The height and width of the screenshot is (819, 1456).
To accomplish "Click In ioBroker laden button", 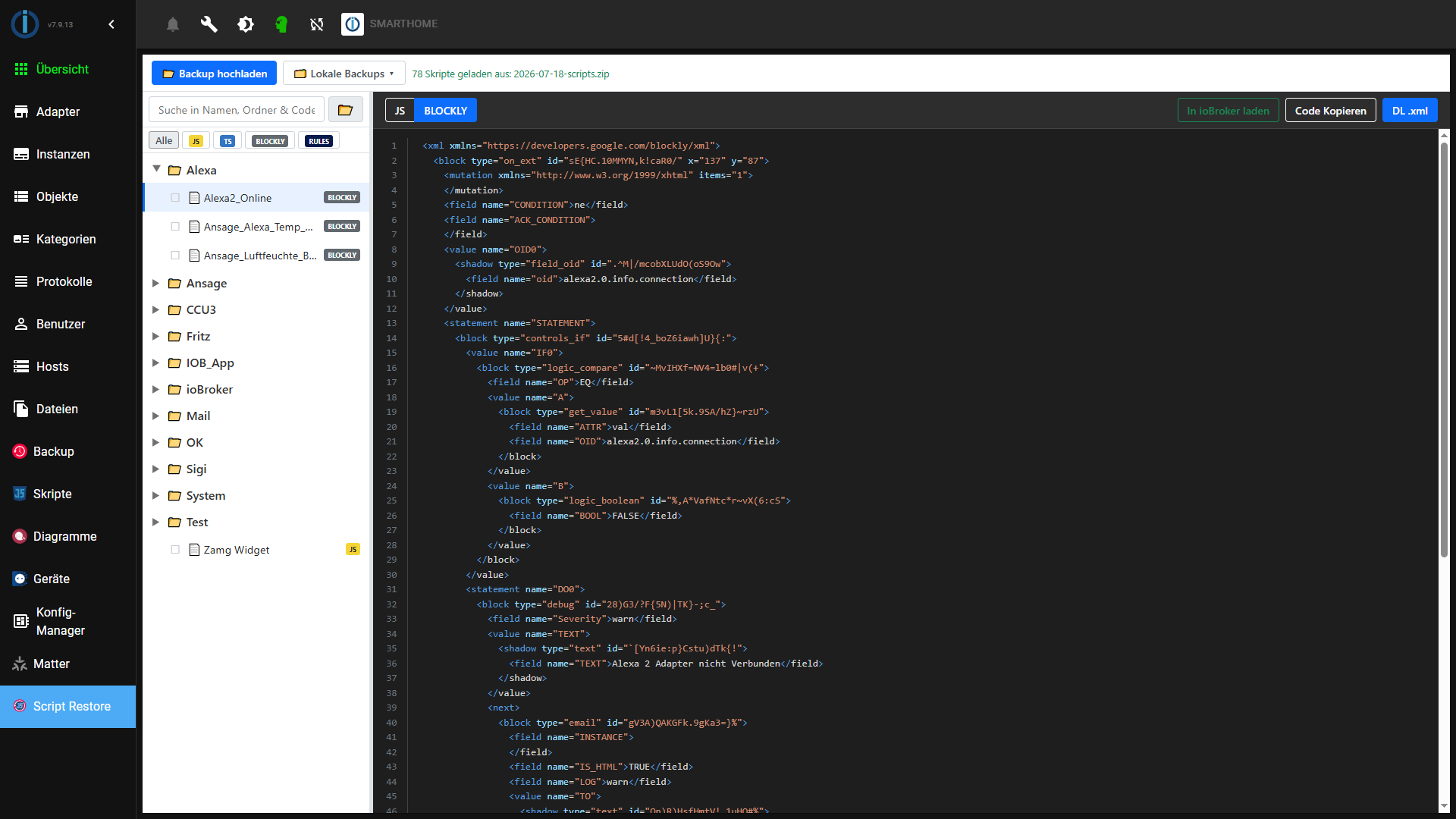I will tap(1228, 111).
